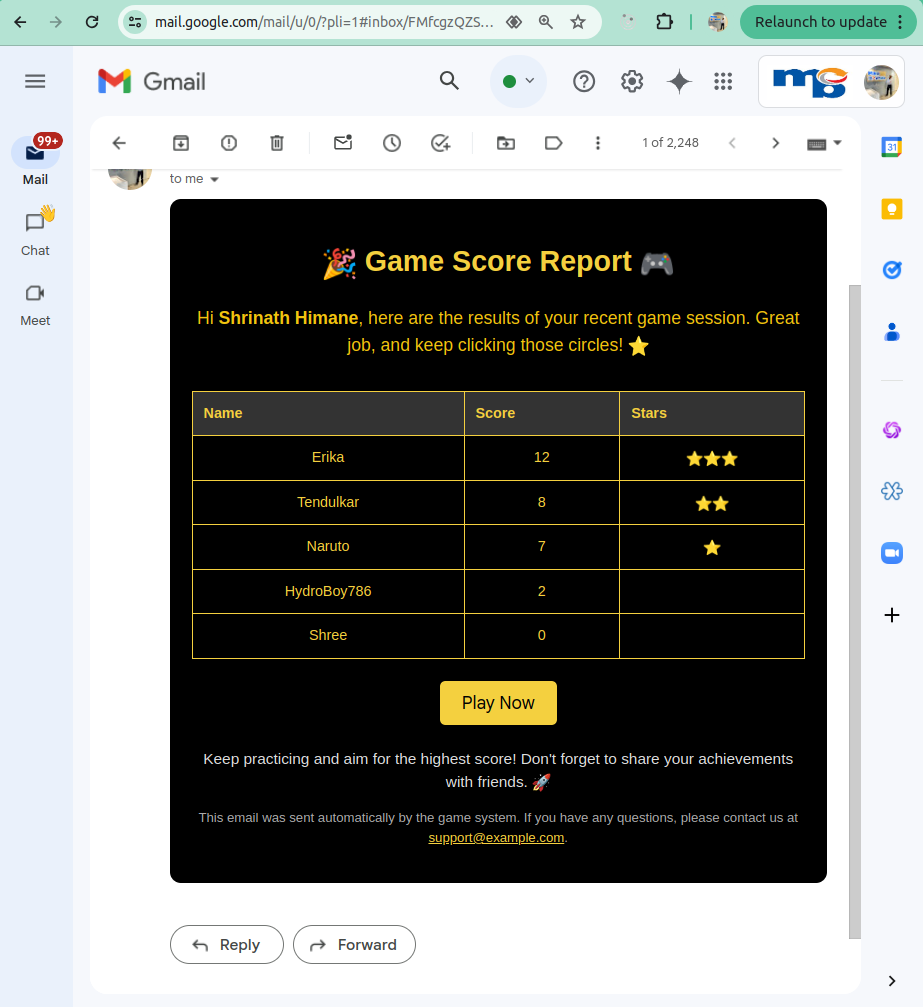The height and width of the screenshot is (1007, 923).
Task: Open Gmail search
Action: click(x=448, y=81)
